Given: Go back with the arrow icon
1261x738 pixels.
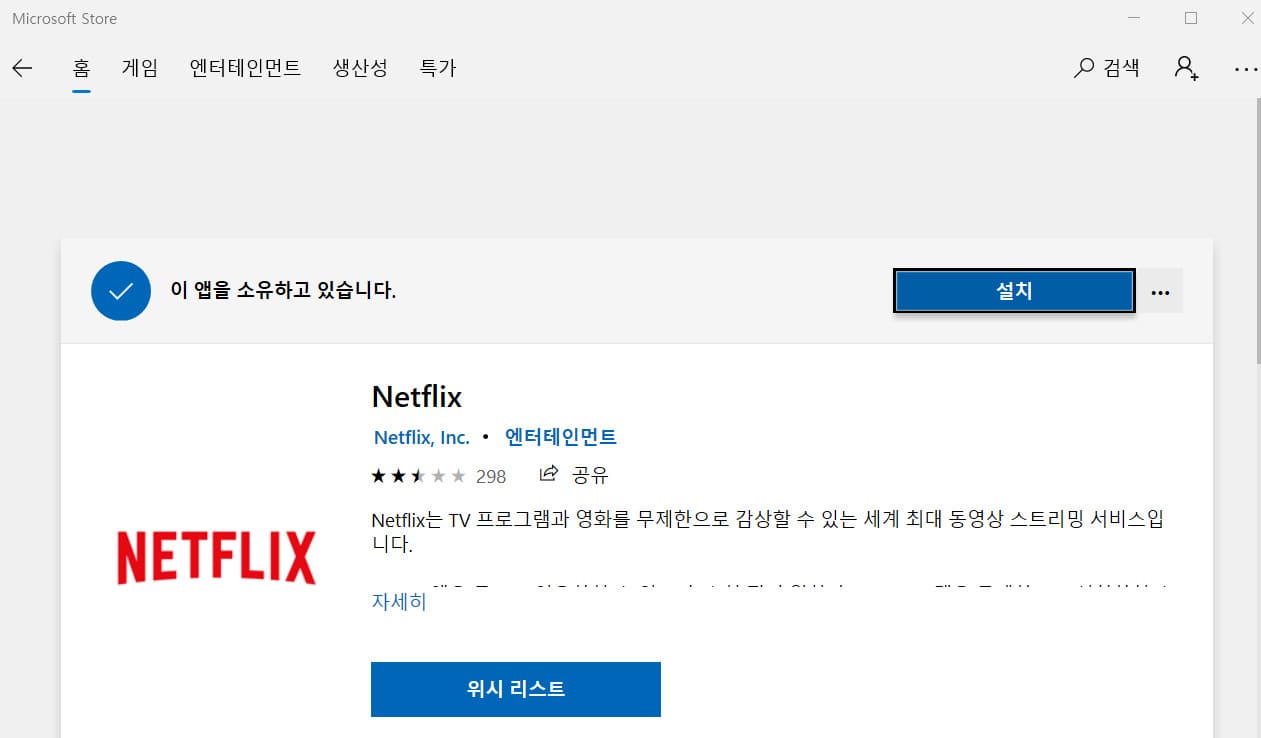Looking at the screenshot, I should click(x=22, y=68).
